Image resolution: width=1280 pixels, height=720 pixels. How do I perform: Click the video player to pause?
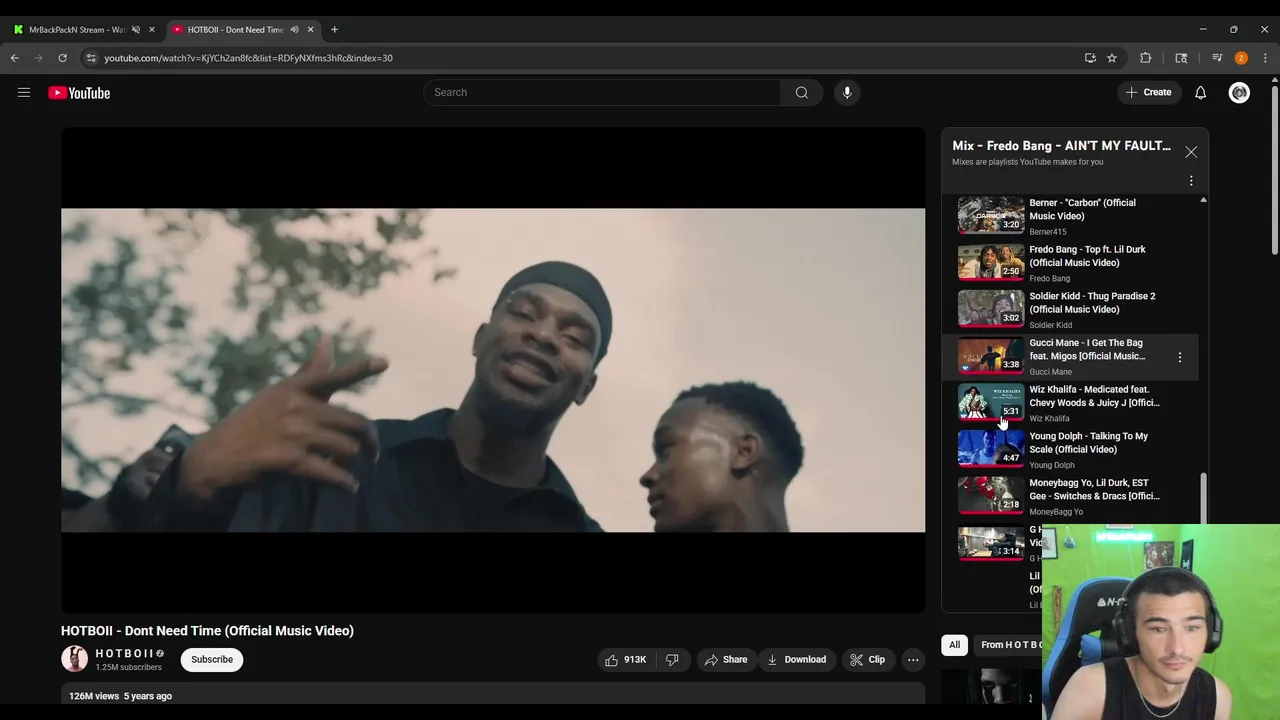493,370
